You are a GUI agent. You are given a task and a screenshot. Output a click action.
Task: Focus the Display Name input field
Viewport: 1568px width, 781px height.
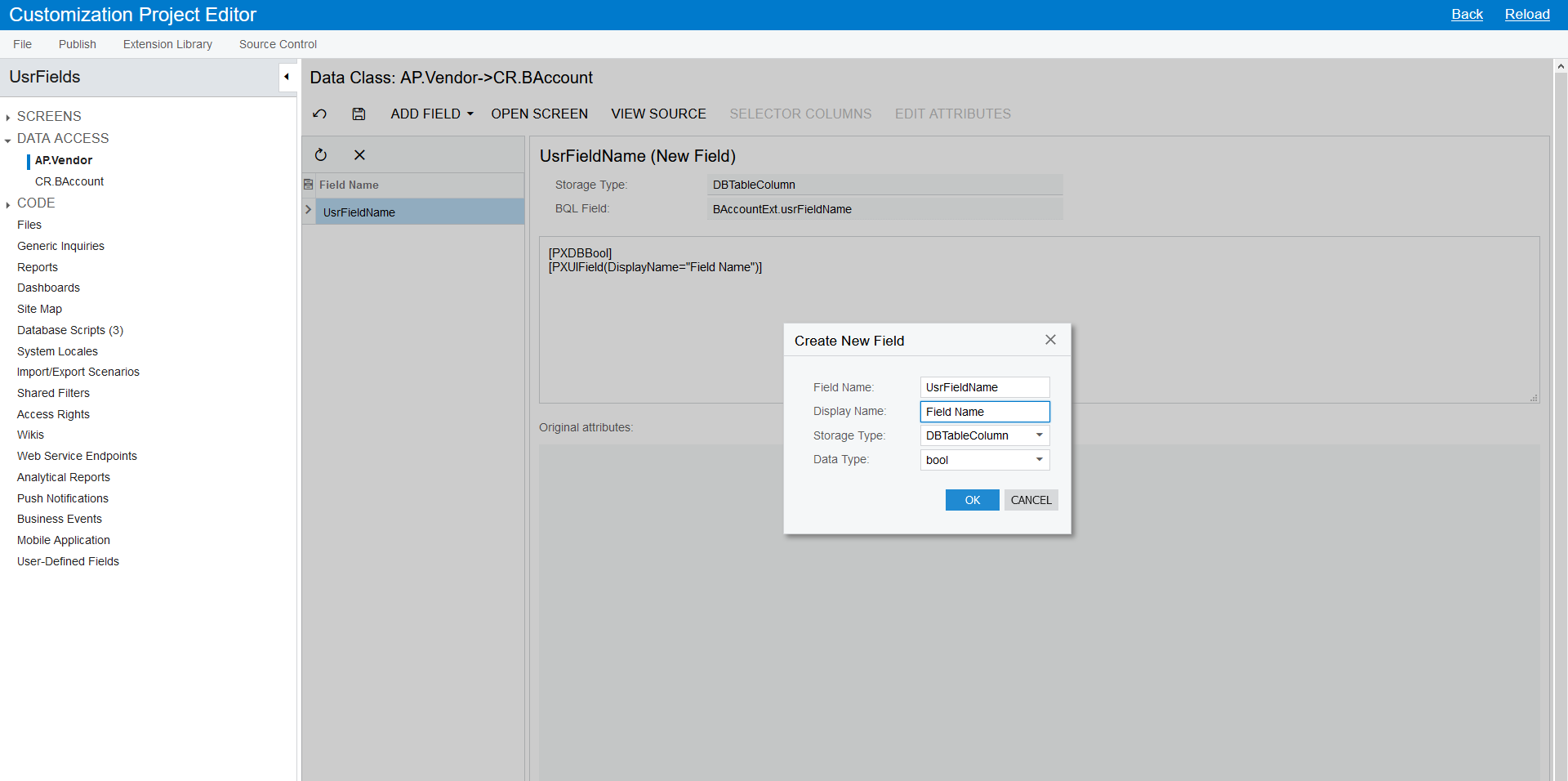(x=984, y=411)
